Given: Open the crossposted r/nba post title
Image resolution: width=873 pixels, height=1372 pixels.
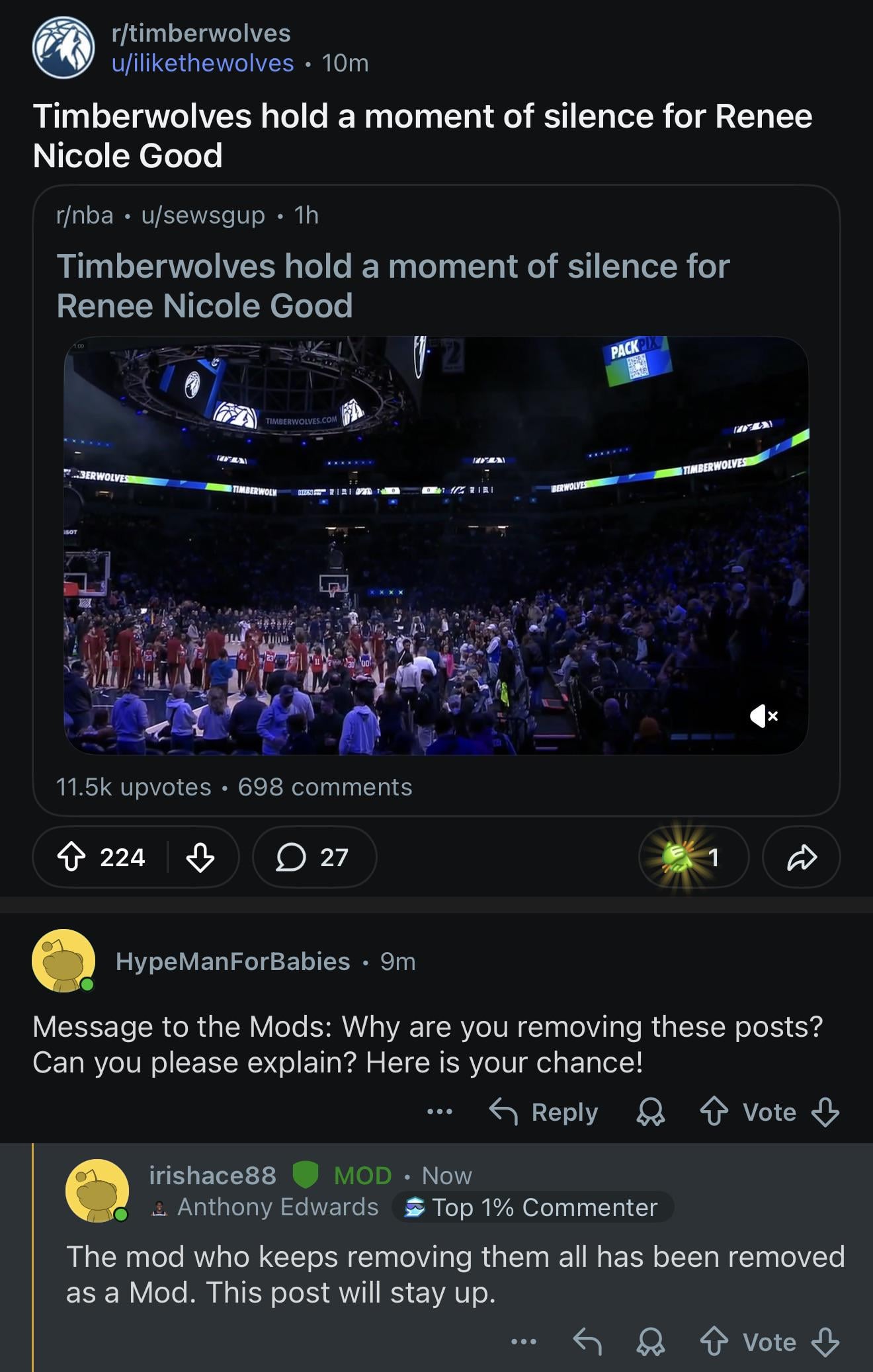Looking at the screenshot, I should coord(393,286).
